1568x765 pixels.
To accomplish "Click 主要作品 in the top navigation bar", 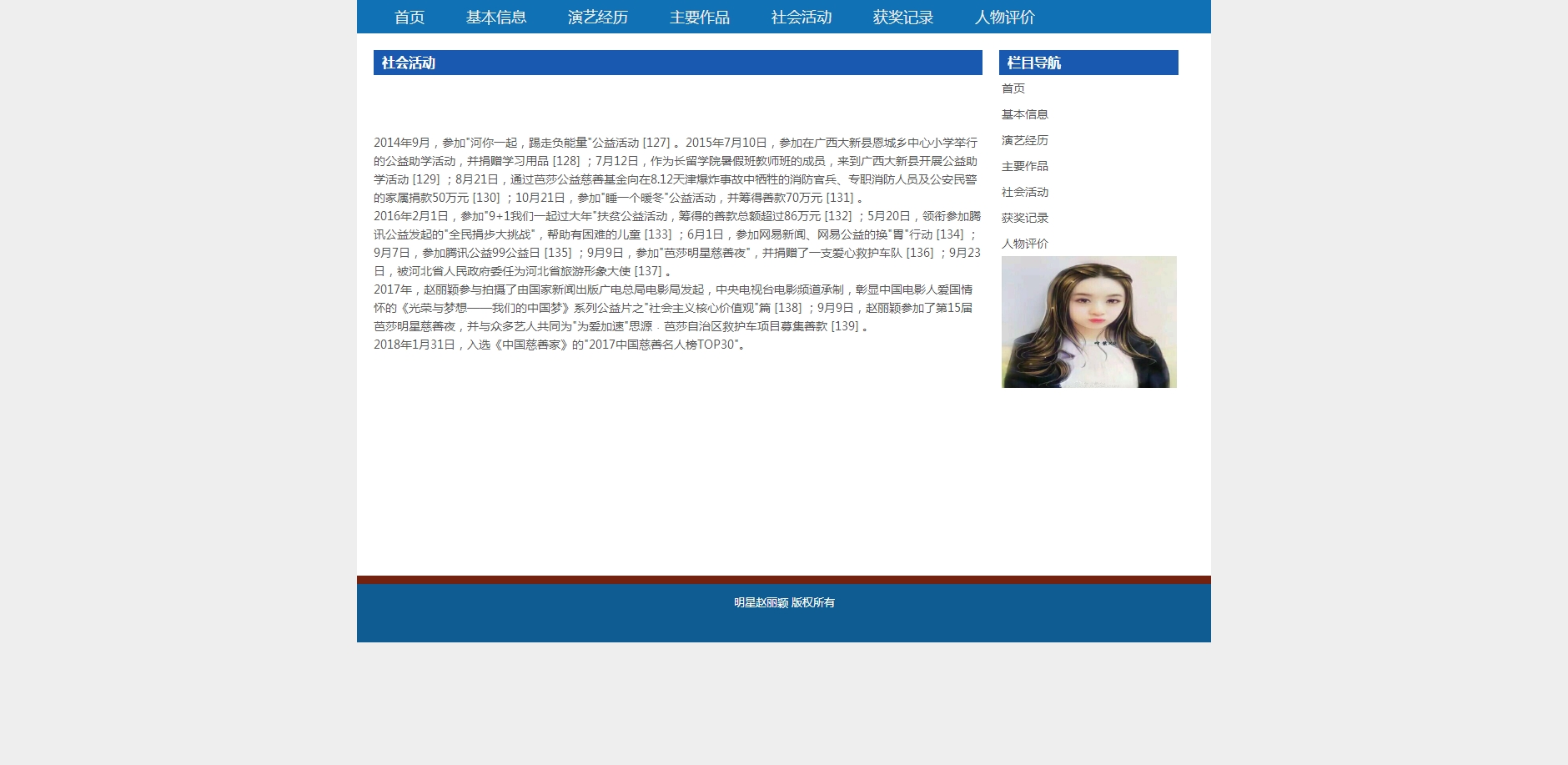I will click(699, 18).
